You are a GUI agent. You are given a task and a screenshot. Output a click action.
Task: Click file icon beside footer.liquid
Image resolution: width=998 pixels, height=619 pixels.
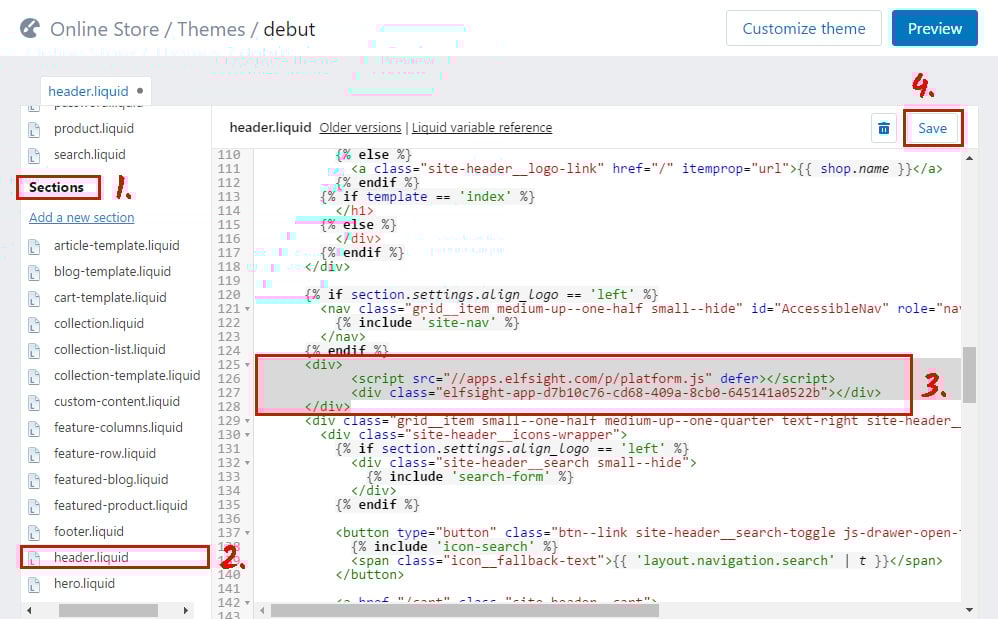tap(34, 534)
